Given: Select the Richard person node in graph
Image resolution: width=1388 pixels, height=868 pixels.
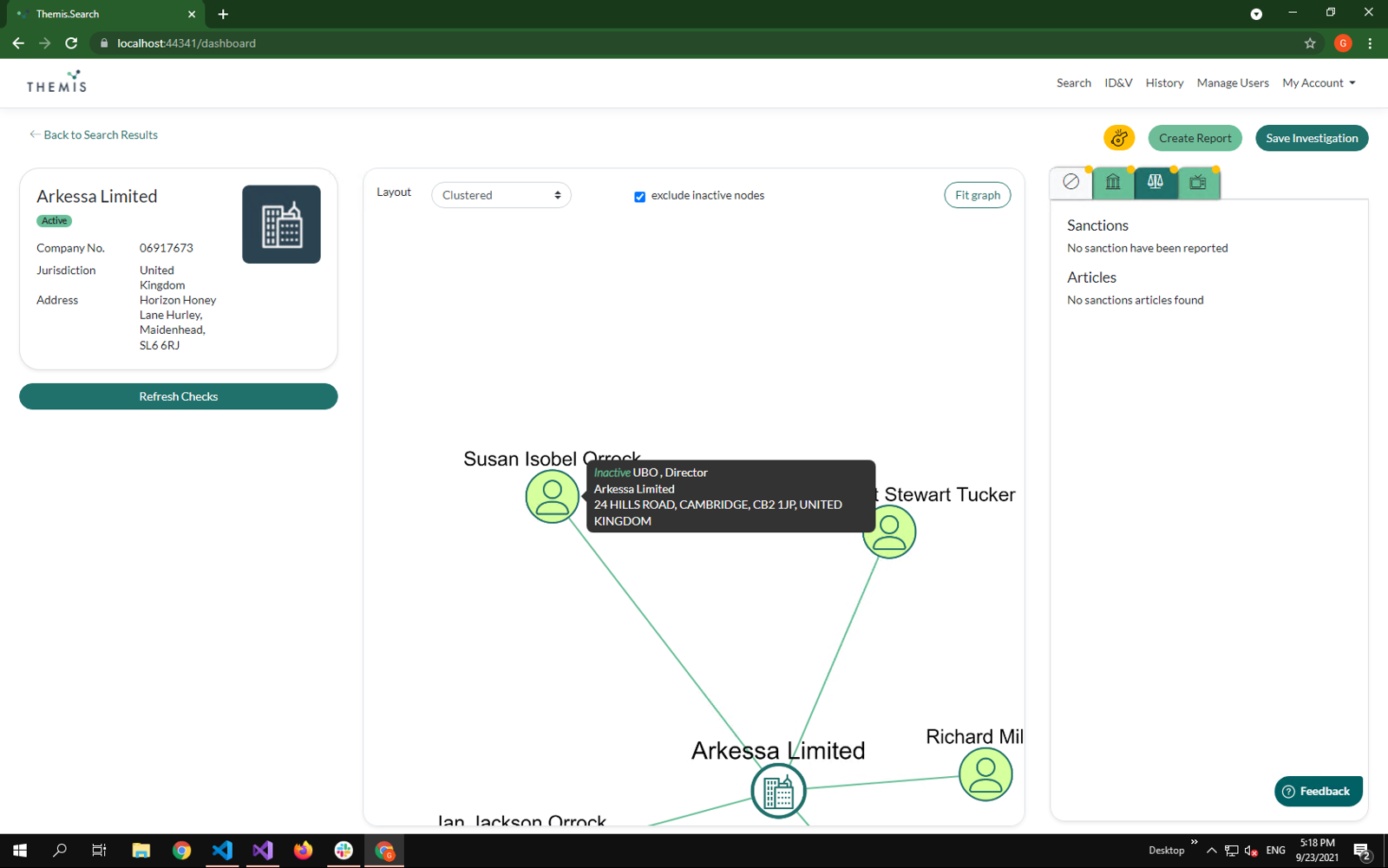Looking at the screenshot, I should [x=985, y=774].
